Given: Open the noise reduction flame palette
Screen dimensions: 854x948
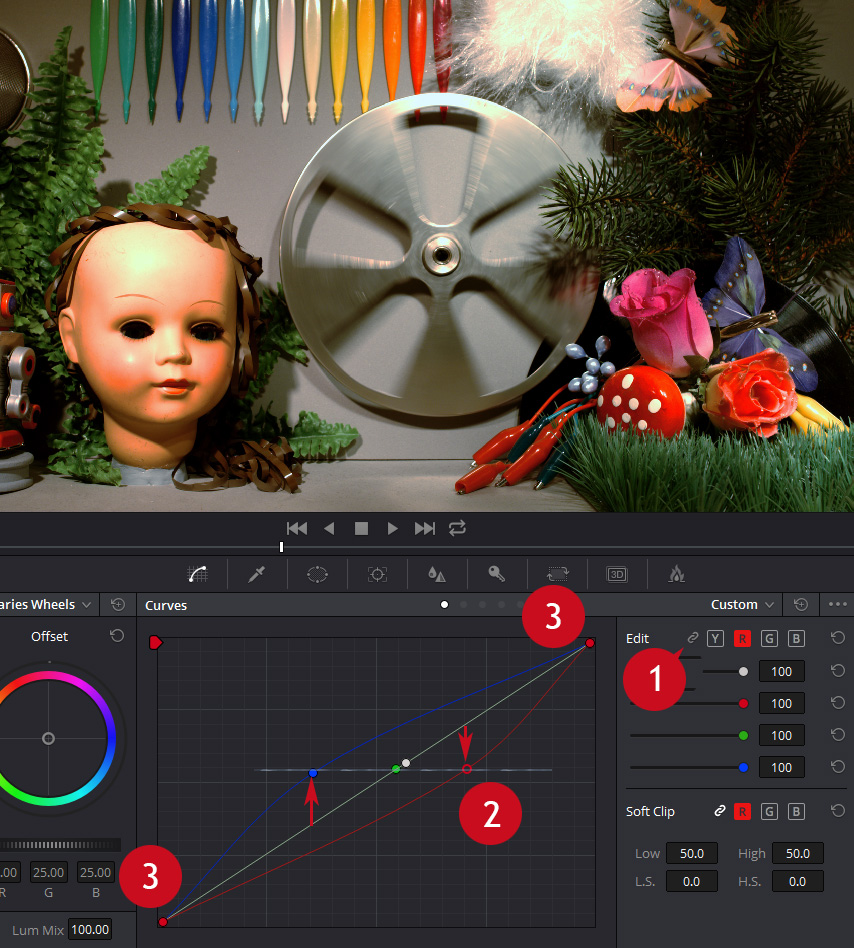Looking at the screenshot, I should (x=676, y=574).
